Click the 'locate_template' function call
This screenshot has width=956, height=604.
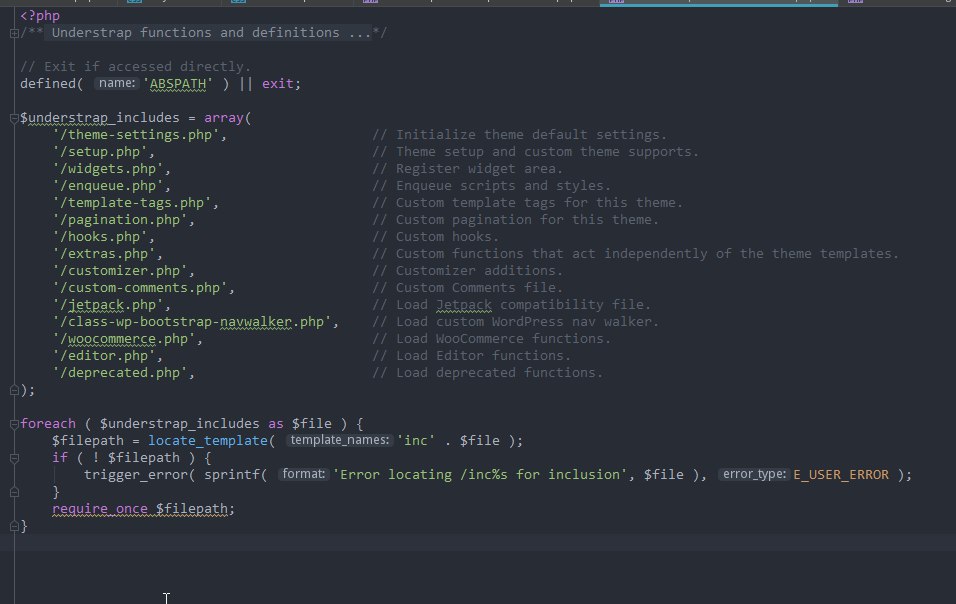coord(208,441)
